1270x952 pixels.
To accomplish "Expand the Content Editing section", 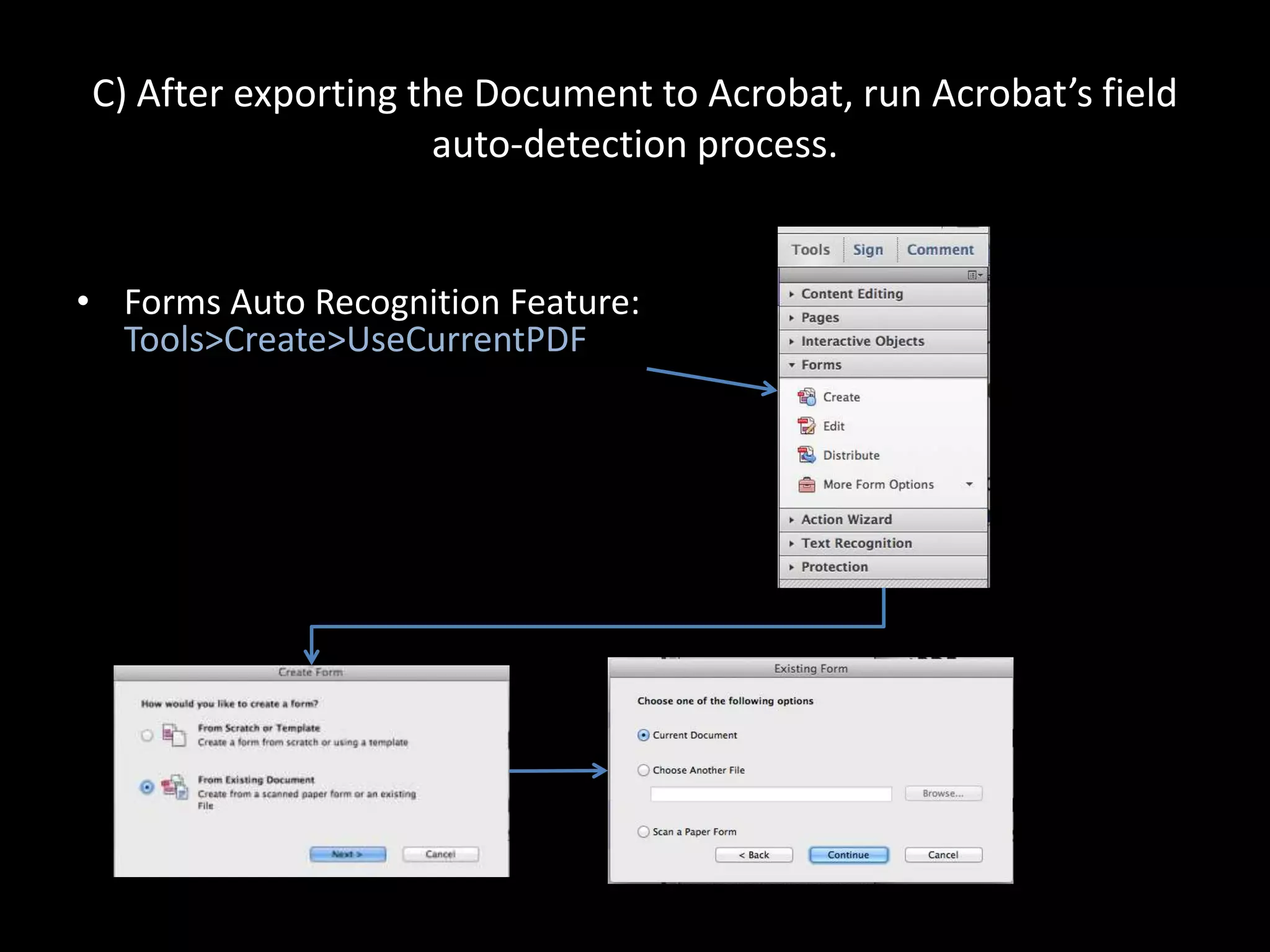I will [851, 294].
